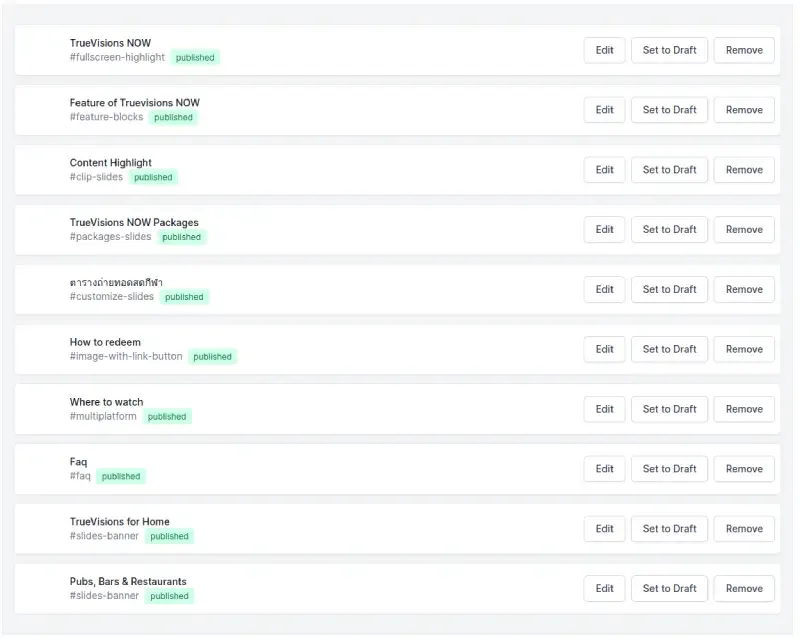Edit the TrueVisions NOW Packages section
The image size is (800, 638).
pyautogui.click(x=604, y=229)
